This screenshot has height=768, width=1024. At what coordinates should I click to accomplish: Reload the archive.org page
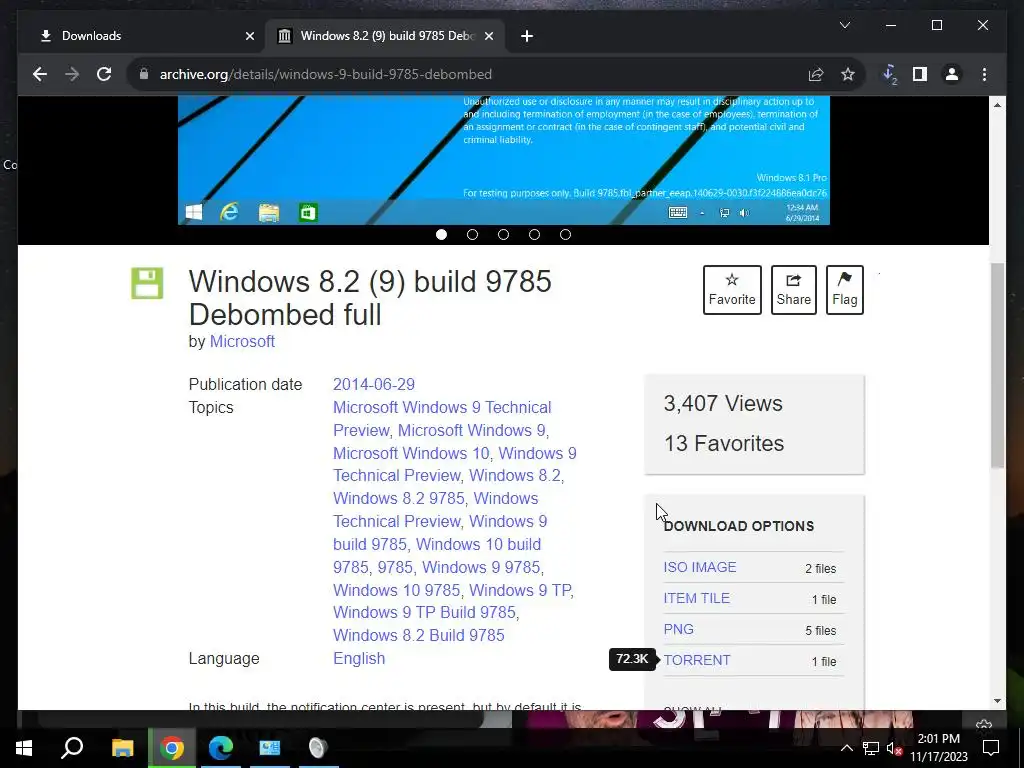tap(104, 74)
